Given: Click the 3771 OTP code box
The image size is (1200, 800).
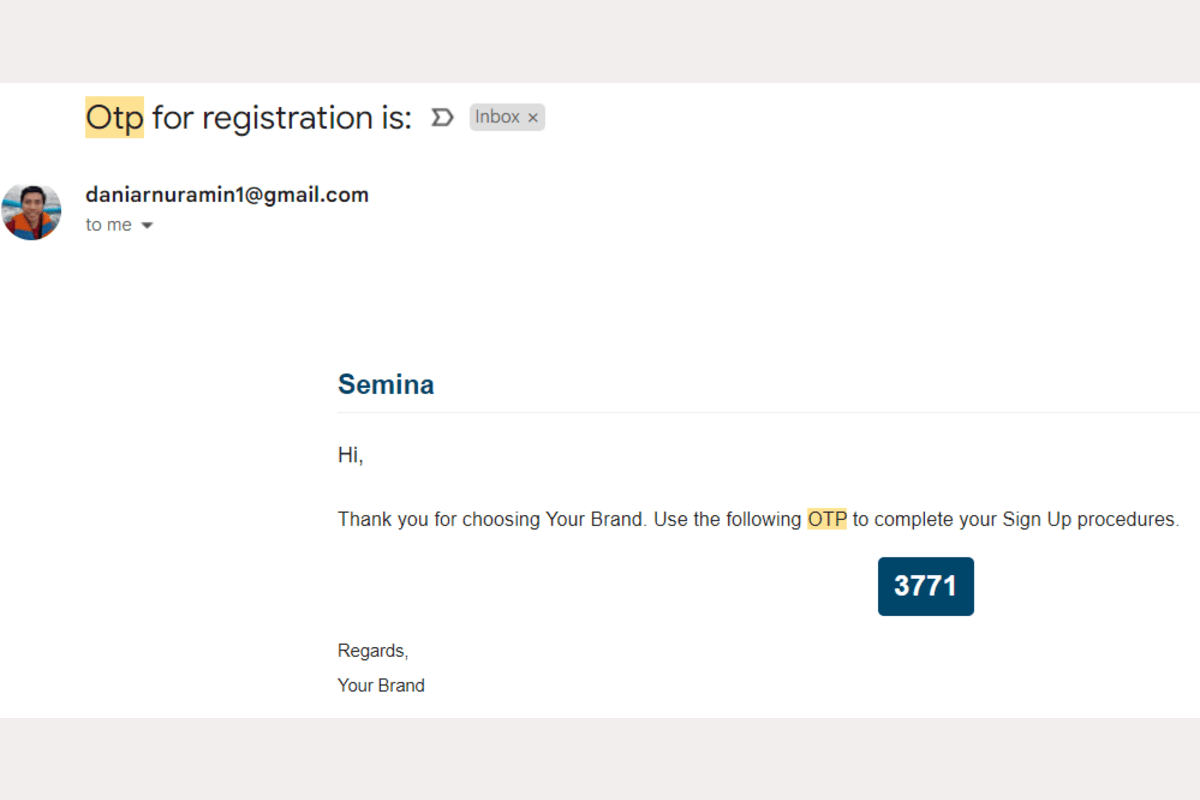Looking at the screenshot, I should [x=925, y=586].
